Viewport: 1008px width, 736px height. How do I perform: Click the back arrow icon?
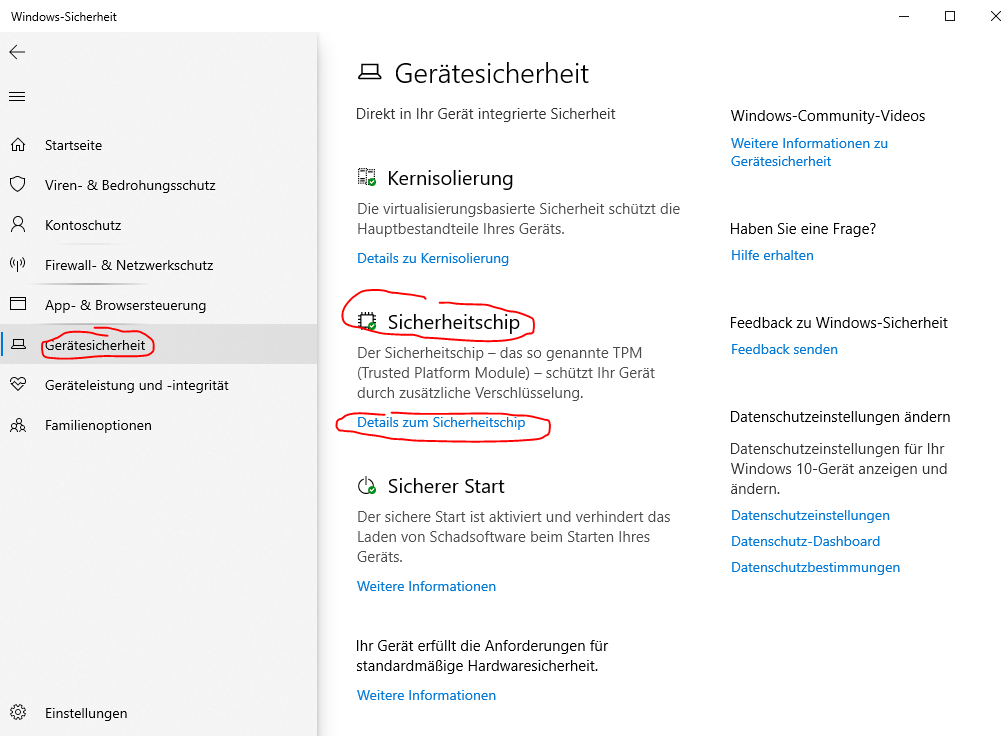17,52
